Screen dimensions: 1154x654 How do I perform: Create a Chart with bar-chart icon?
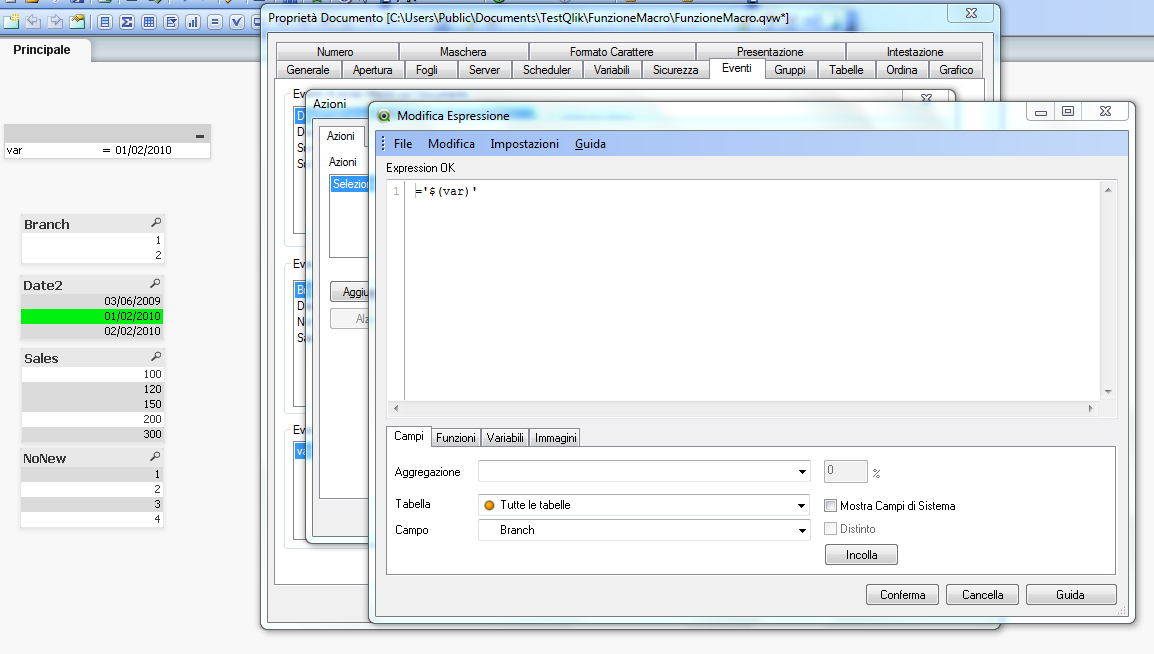click(x=193, y=22)
